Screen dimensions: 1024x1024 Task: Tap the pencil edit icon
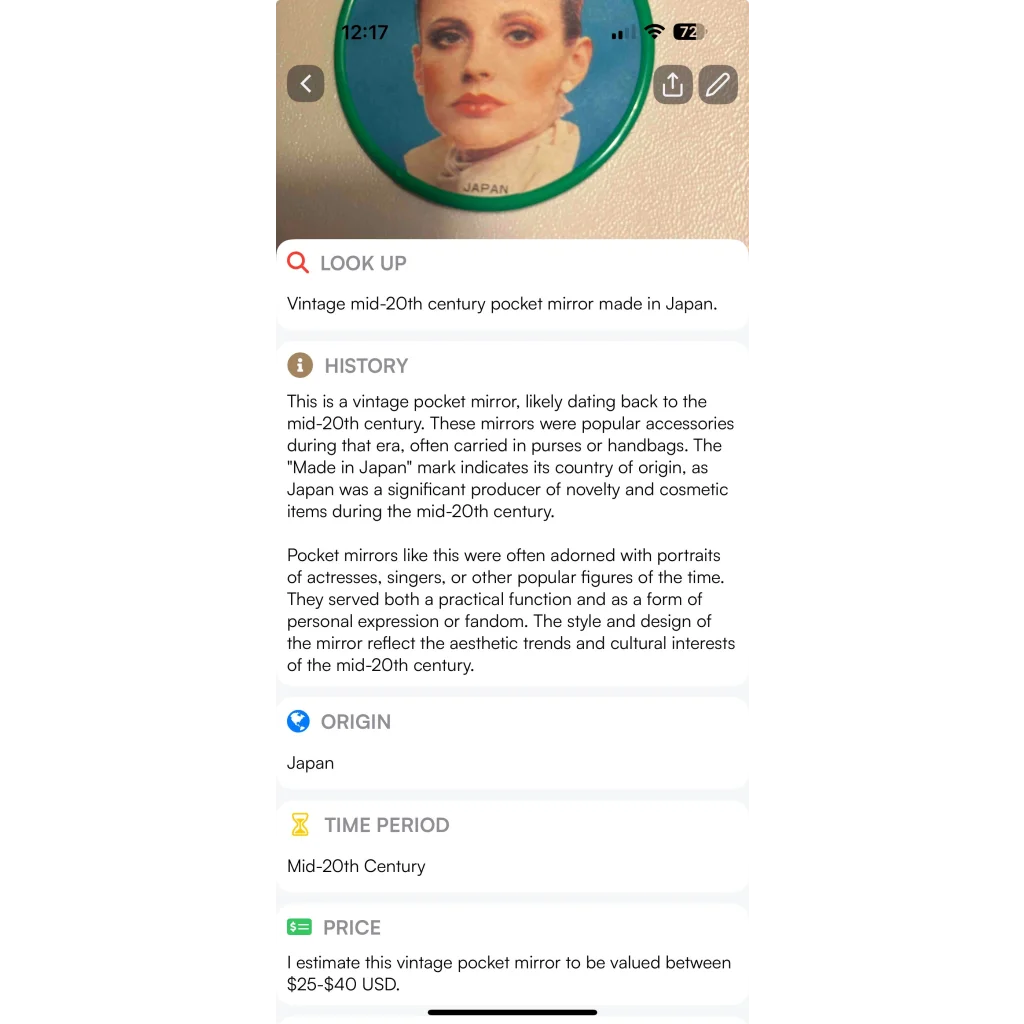coord(718,84)
